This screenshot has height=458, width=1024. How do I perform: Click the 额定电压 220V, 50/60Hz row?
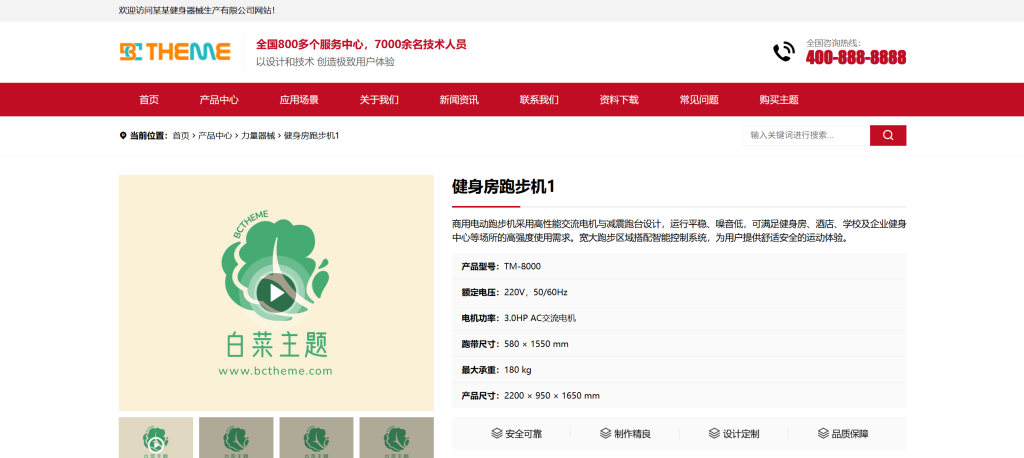[x=679, y=292]
